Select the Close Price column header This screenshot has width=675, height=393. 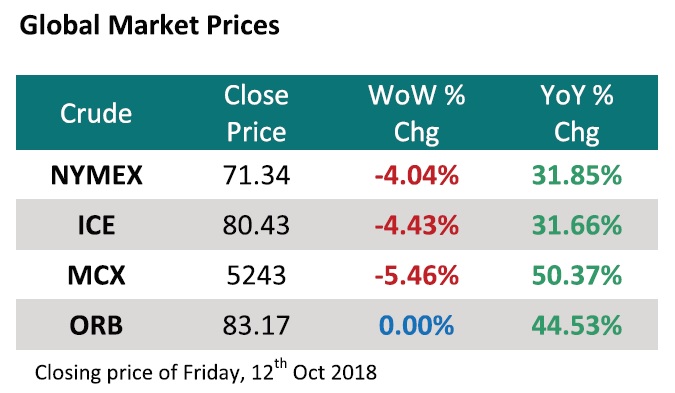click(x=256, y=113)
